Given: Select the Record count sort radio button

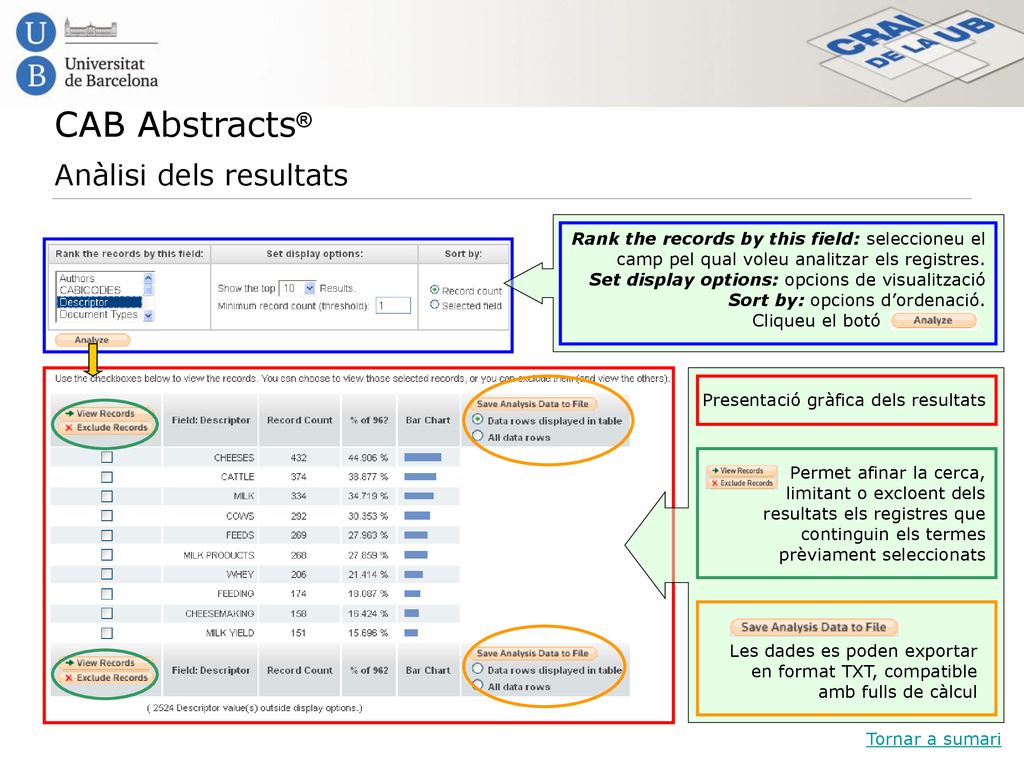Looking at the screenshot, I should coord(434,289).
